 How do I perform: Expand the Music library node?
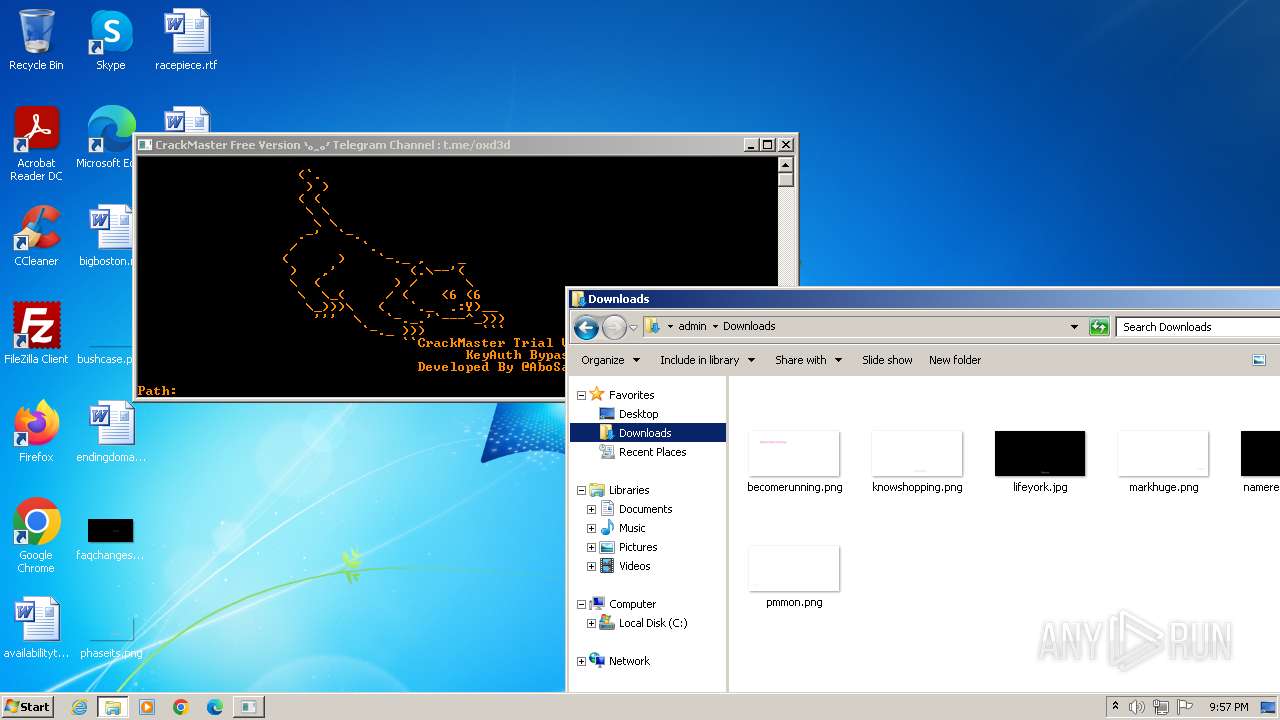pyautogui.click(x=591, y=528)
